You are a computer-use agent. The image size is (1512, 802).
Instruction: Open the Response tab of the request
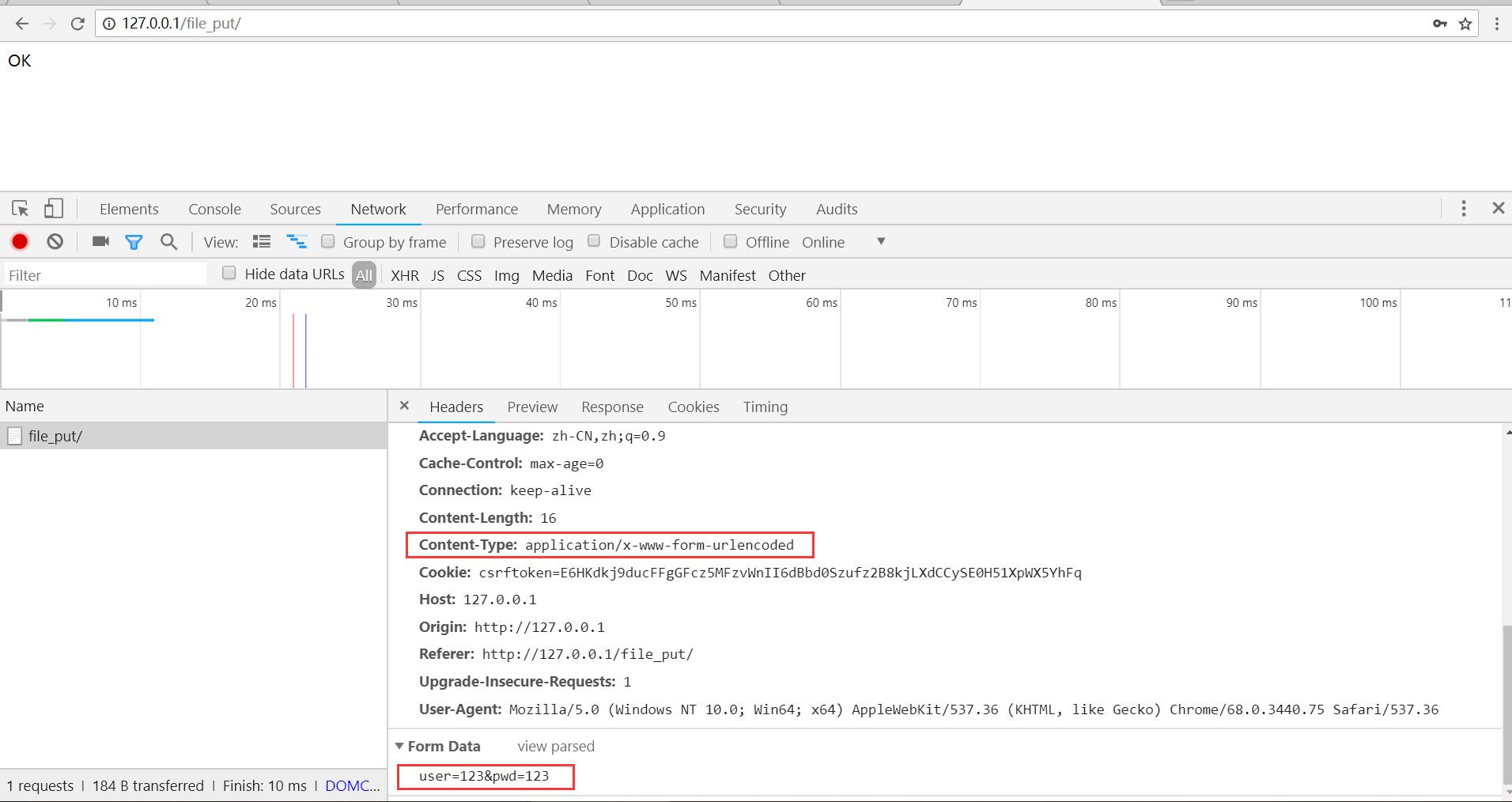[x=612, y=407]
